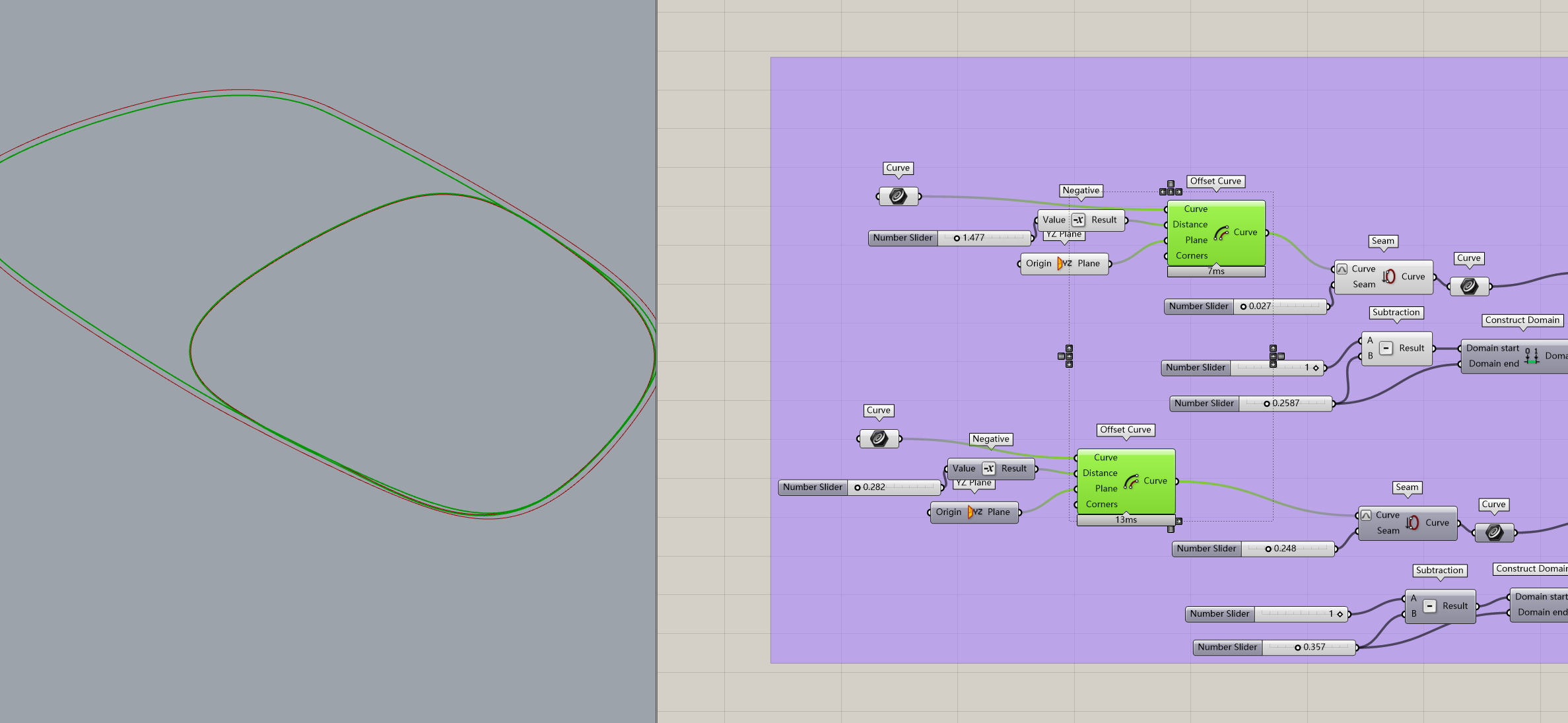Click the 7ms profiler bar under Offset Curve
Image resolution: width=1568 pixels, height=723 pixels.
coord(1215,271)
